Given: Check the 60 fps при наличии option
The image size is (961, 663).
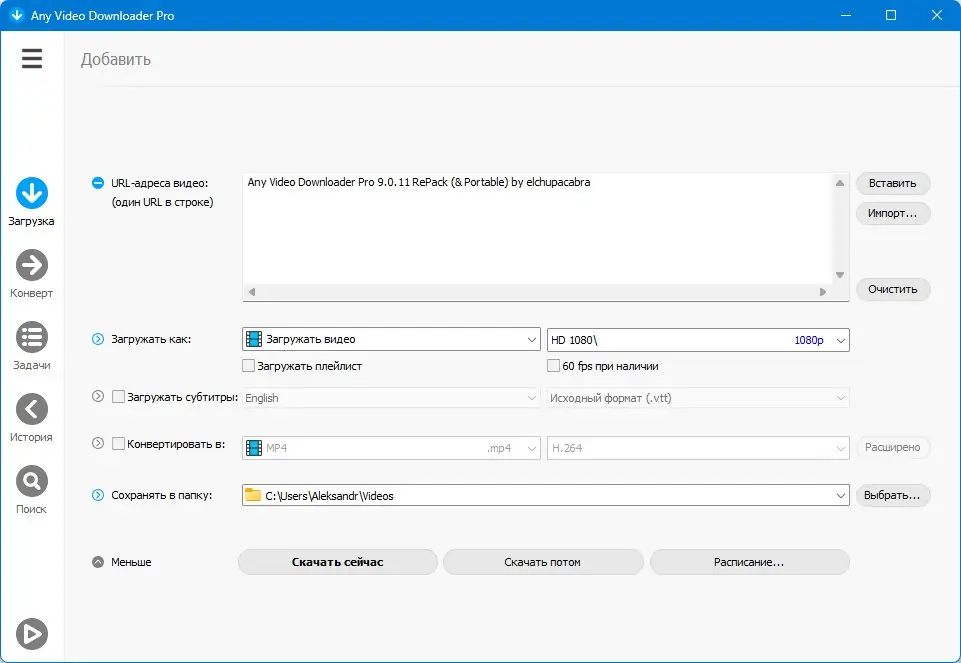Looking at the screenshot, I should [x=553, y=366].
